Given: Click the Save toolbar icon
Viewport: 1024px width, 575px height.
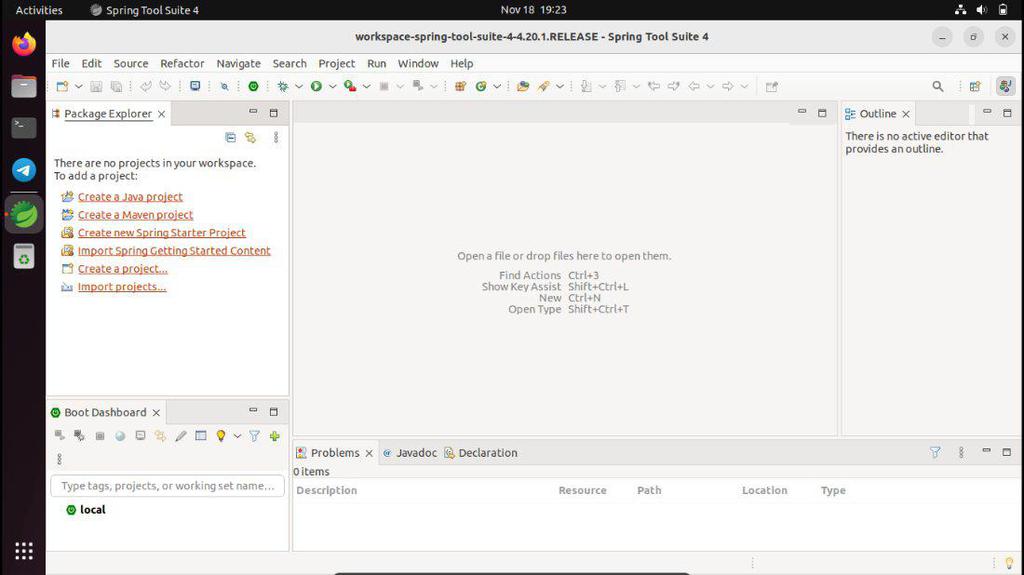Looking at the screenshot, I should (96, 86).
